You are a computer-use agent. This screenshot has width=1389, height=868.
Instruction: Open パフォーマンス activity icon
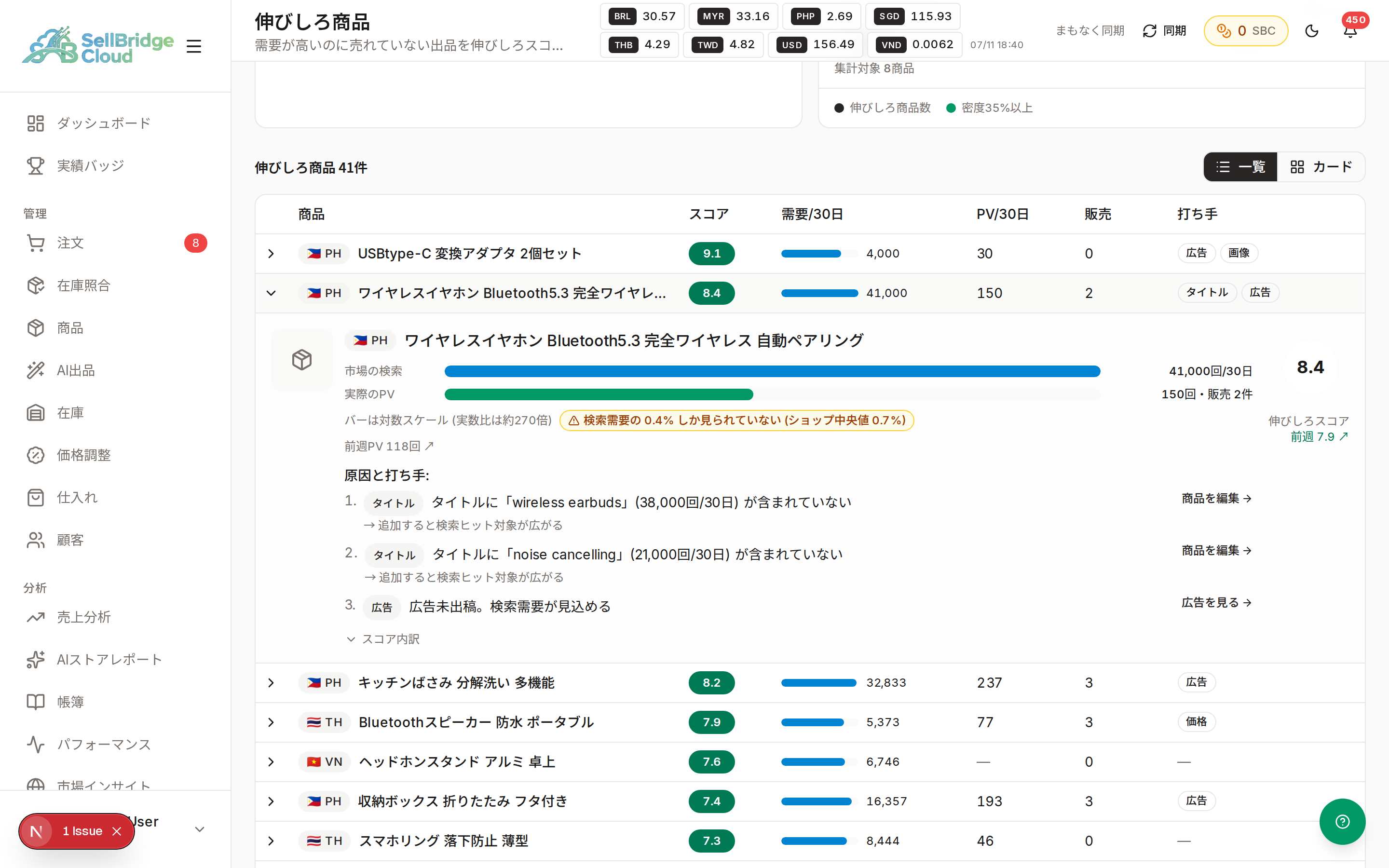pyautogui.click(x=36, y=745)
